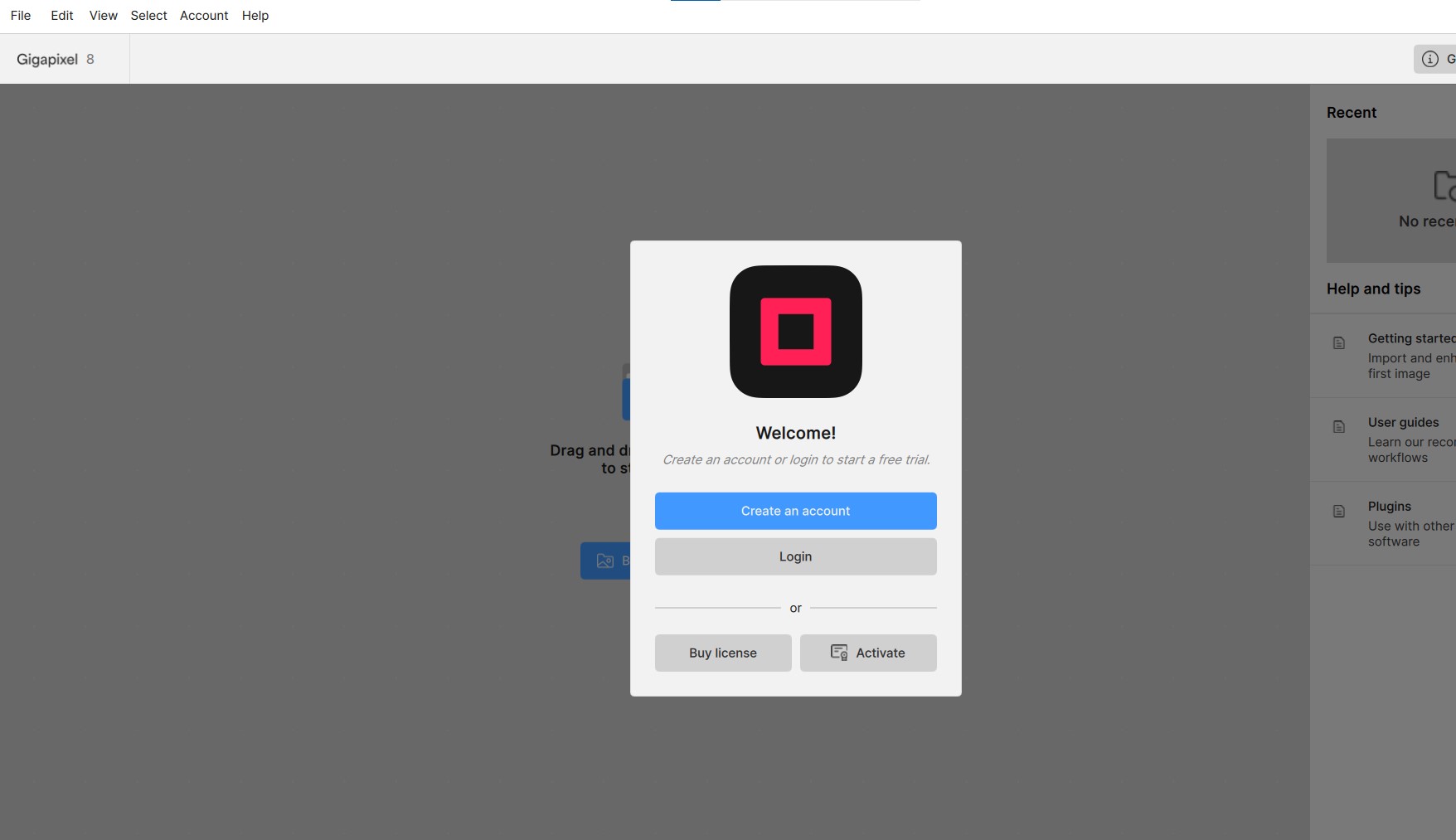Click the license key icon beside Activate
Viewport: 1456px width, 840px height.
click(838, 653)
